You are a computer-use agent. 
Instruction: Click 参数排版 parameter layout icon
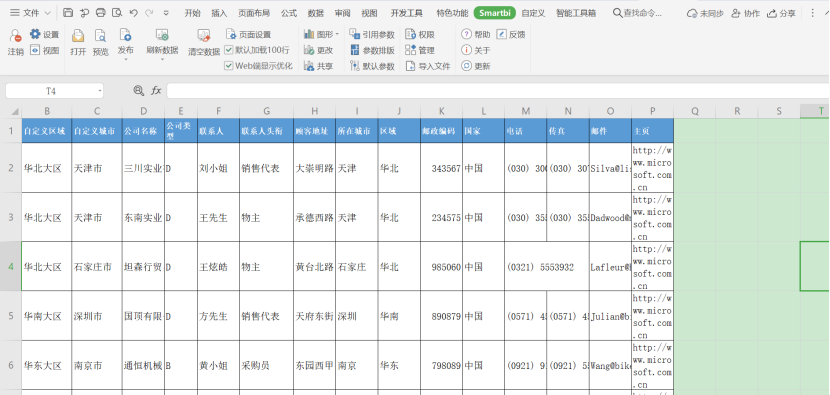(355, 50)
